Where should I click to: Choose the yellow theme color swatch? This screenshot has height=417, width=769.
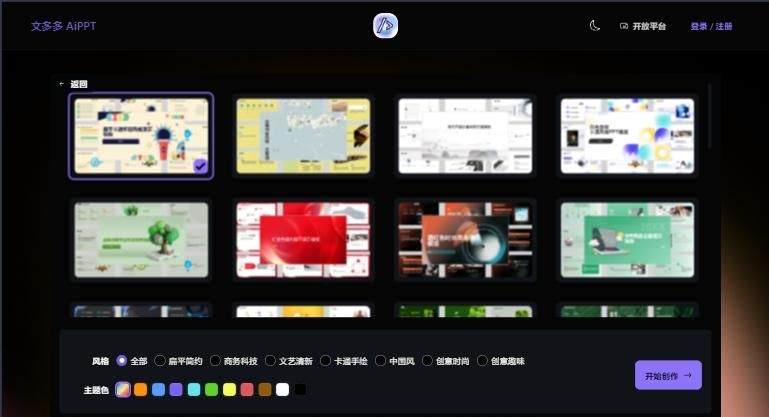(x=230, y=390)
